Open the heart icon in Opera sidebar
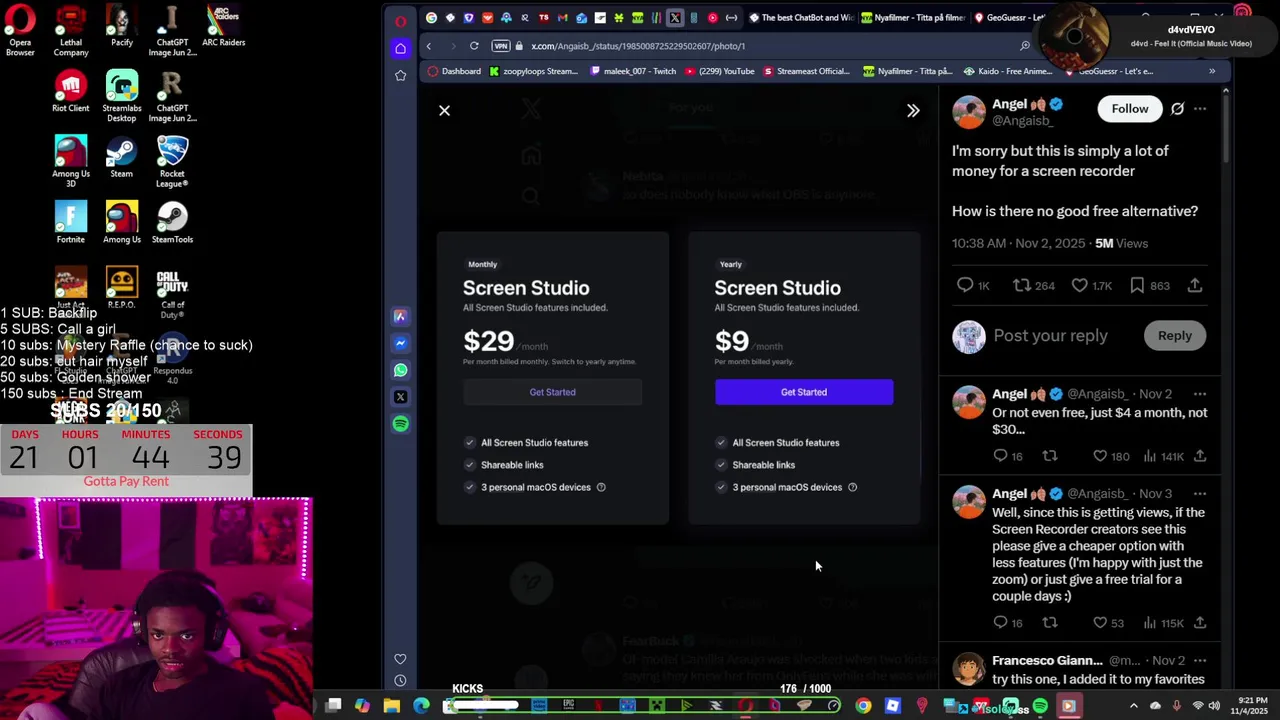The image size is (1280, 720). coord(400,659)
